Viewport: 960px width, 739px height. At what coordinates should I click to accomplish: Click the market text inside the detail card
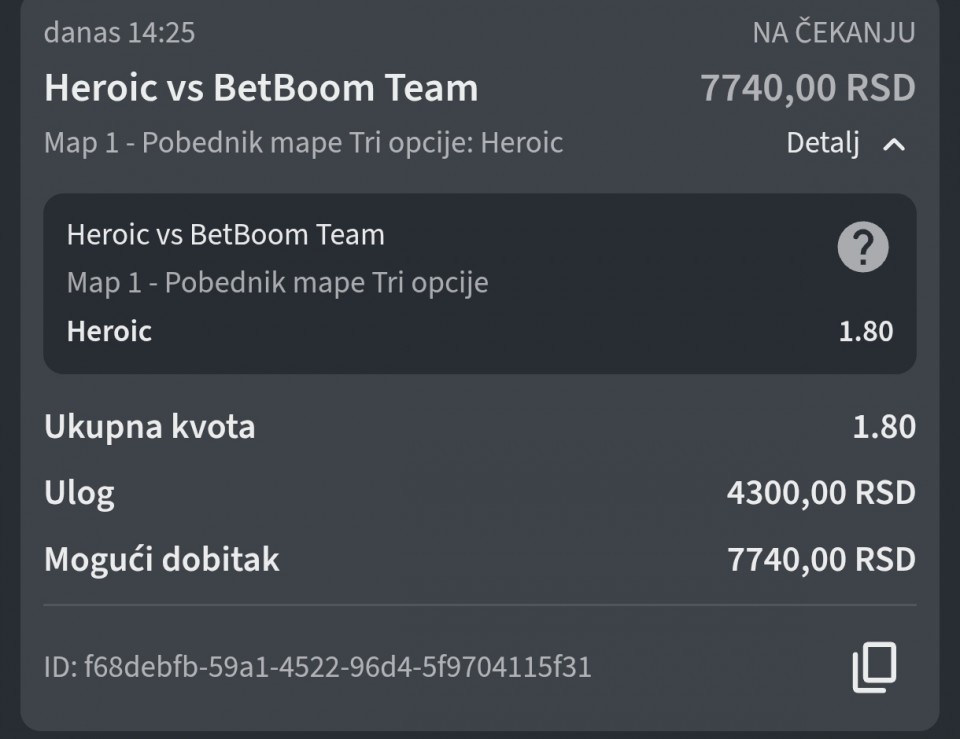[x=277, y=282]
